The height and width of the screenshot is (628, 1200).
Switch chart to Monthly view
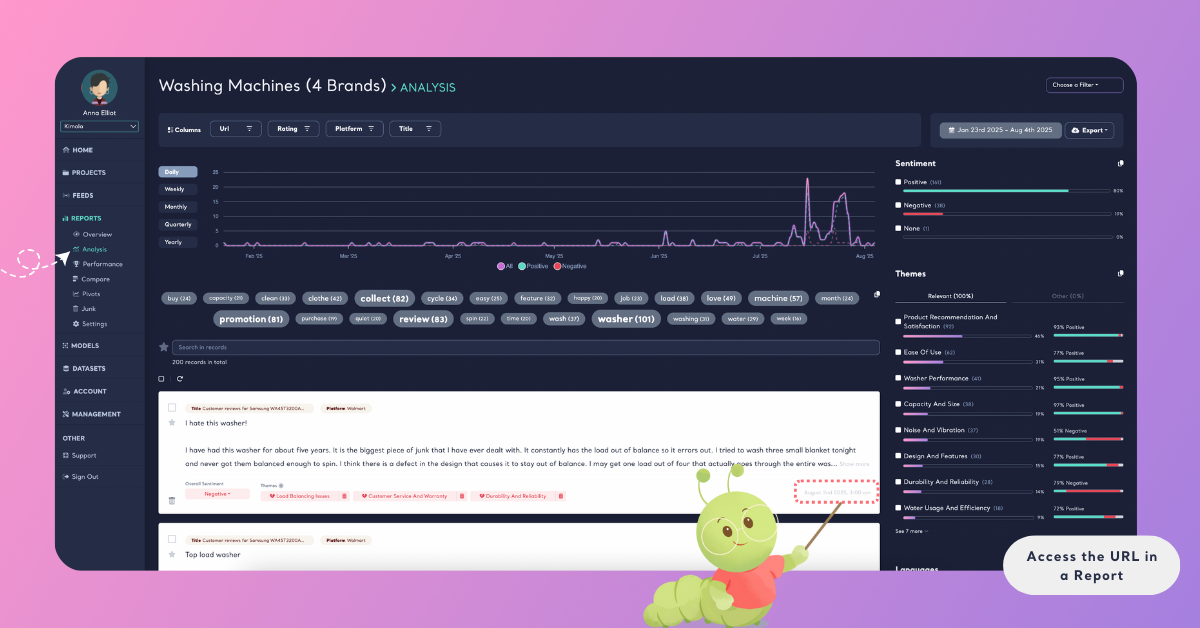tap(178, 207)
